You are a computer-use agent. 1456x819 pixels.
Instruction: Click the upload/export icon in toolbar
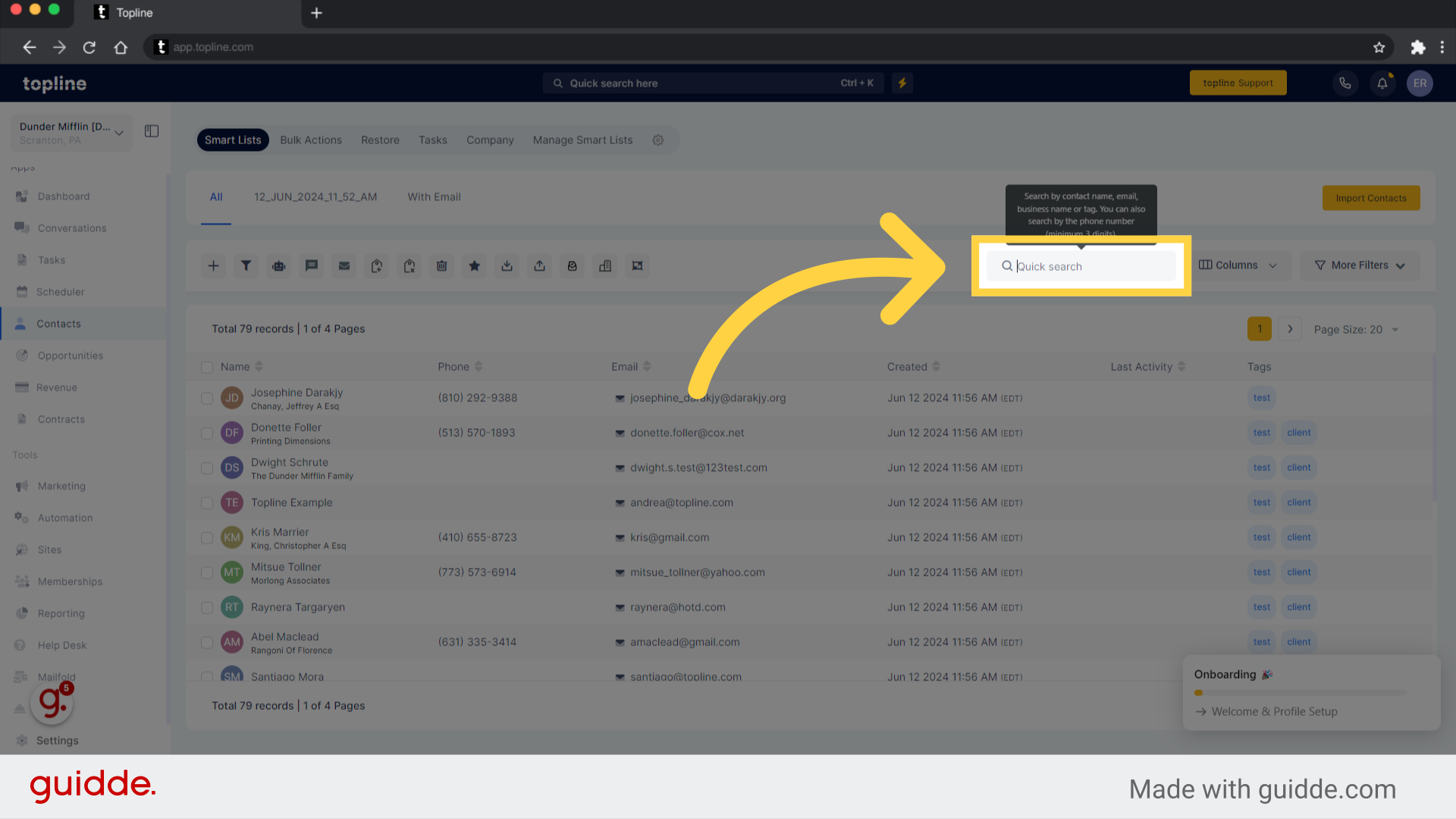click(540, 266)
